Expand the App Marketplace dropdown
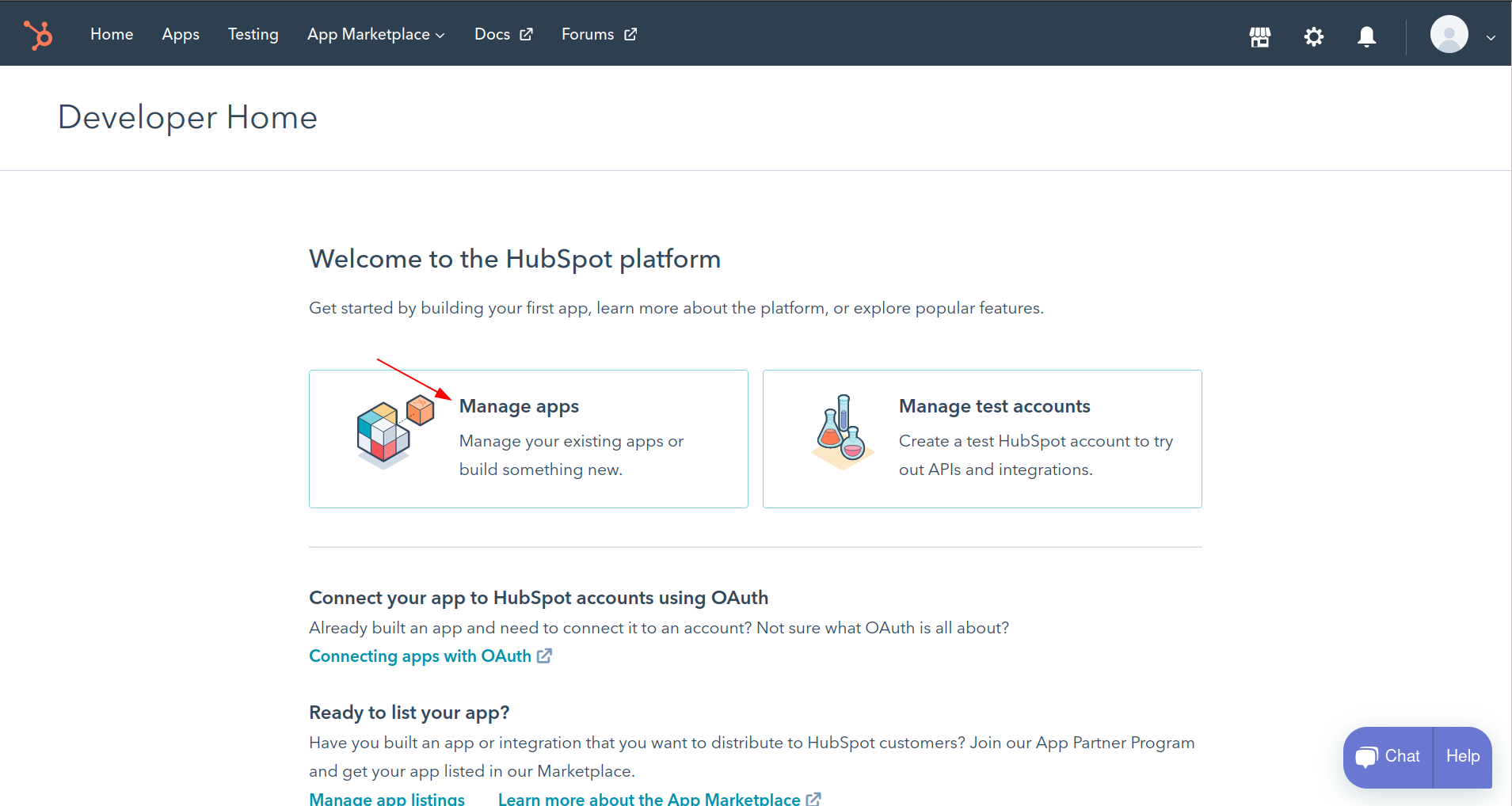This screenshot has width=1512, height=806. [x=441, y=36]
